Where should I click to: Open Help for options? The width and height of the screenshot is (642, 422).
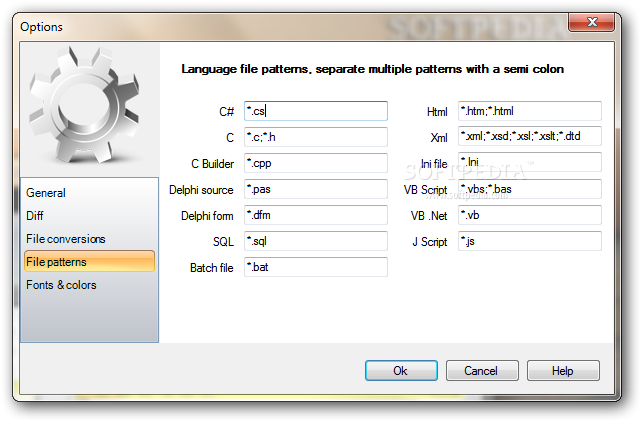pos(563,370)
